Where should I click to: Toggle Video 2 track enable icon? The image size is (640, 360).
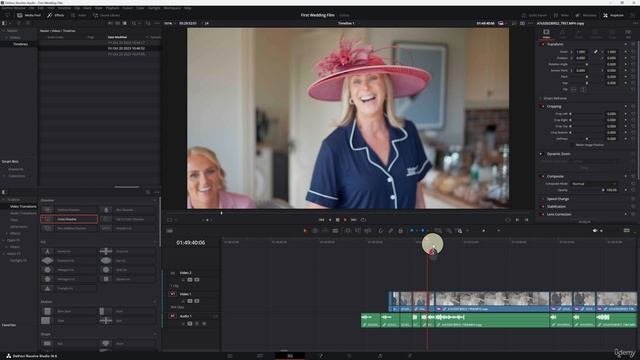tap(197, 280)
